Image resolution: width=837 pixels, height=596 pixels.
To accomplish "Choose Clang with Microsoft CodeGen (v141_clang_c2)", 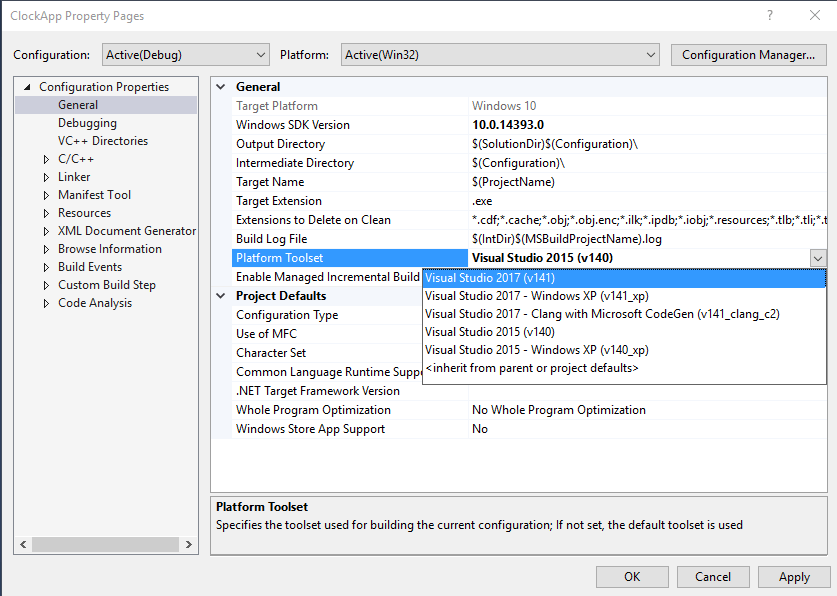I will point(624,314).
